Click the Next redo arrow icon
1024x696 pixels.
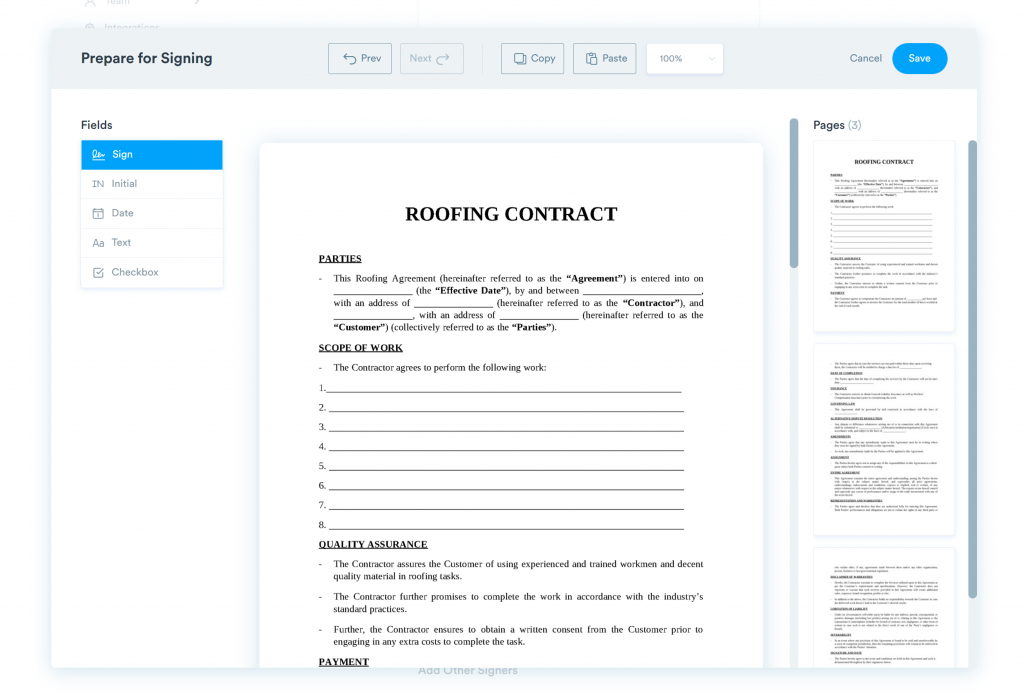click(443, 58)
